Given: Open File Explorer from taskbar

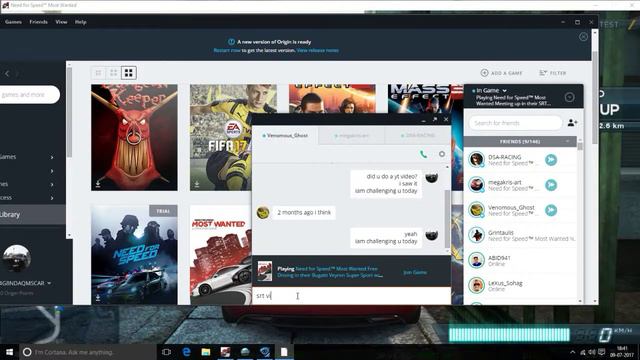Looking at the screenshot, I should click(x=206, y=352).
